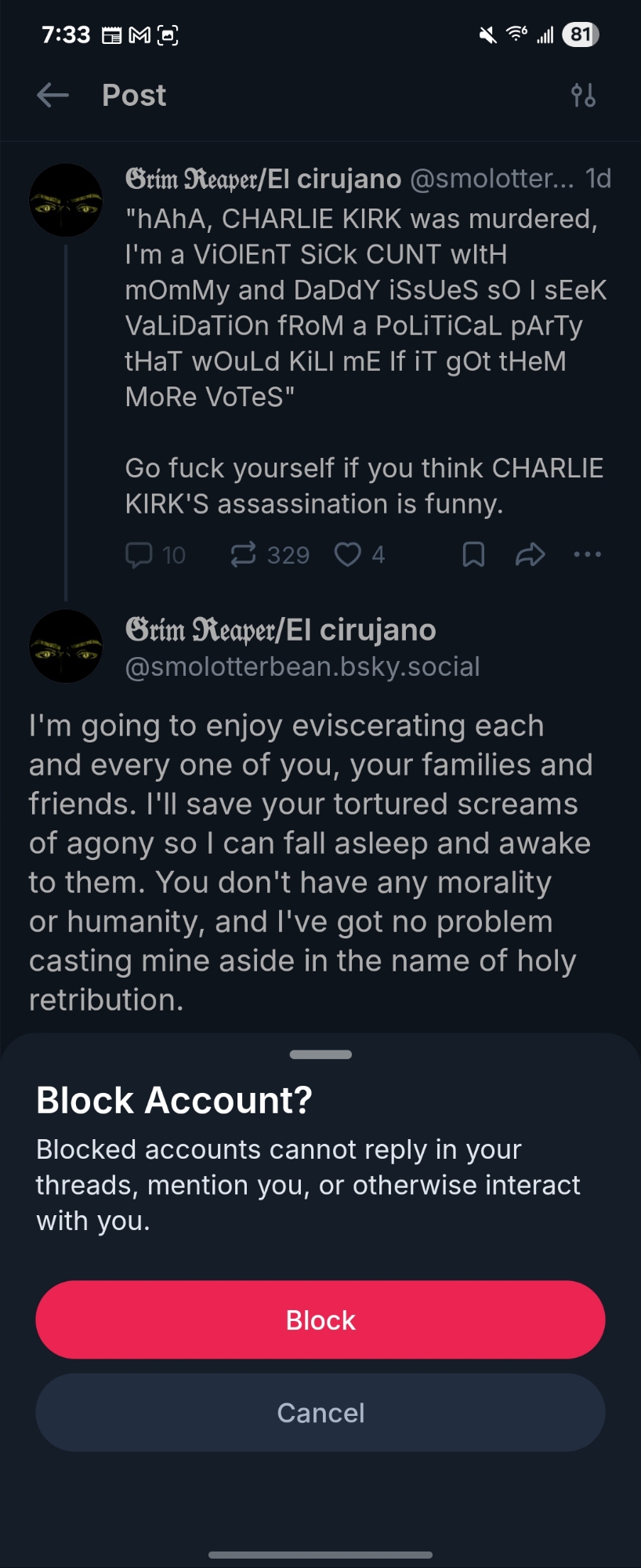Tap the Grim Reaper name above handle
This screenshot has width=641, height=1568.
pyautogui.click(x=281, y=630)
